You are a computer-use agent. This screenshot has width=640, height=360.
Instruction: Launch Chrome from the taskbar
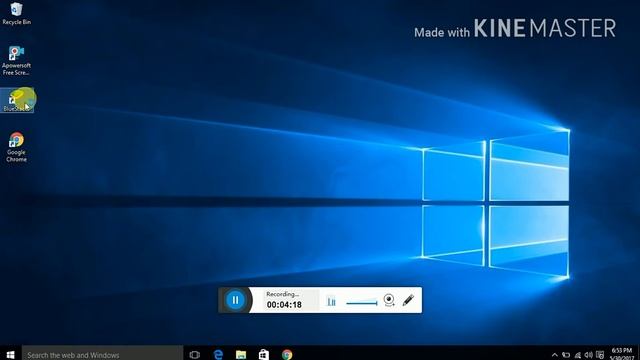[287, 355]
